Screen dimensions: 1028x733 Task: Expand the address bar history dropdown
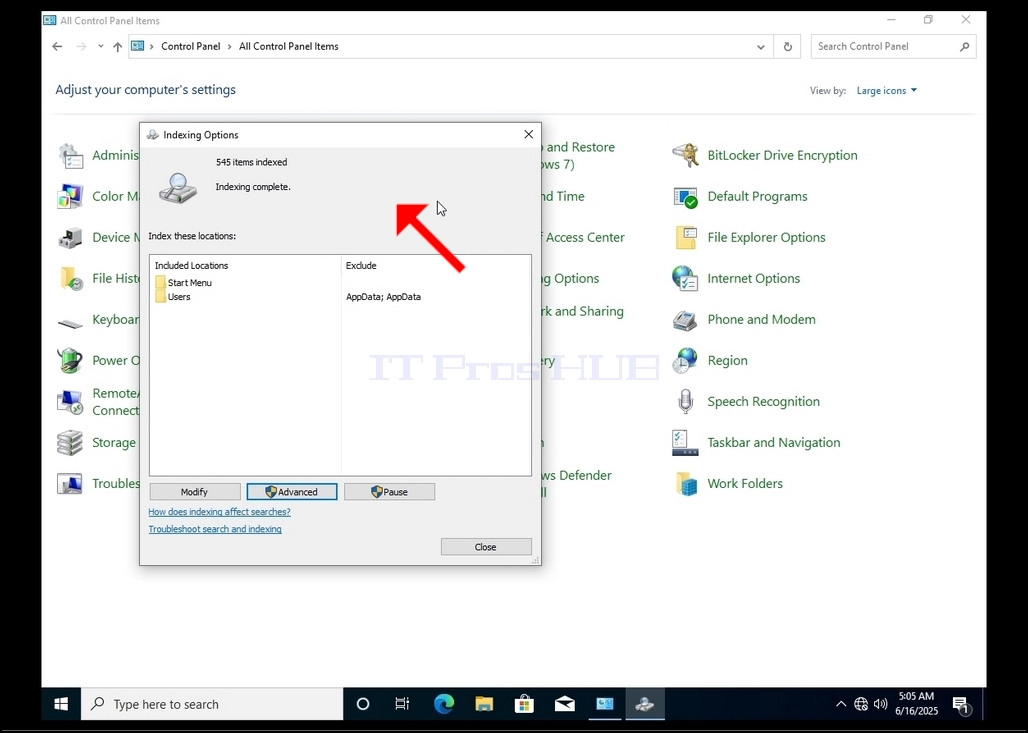point(761,47)
